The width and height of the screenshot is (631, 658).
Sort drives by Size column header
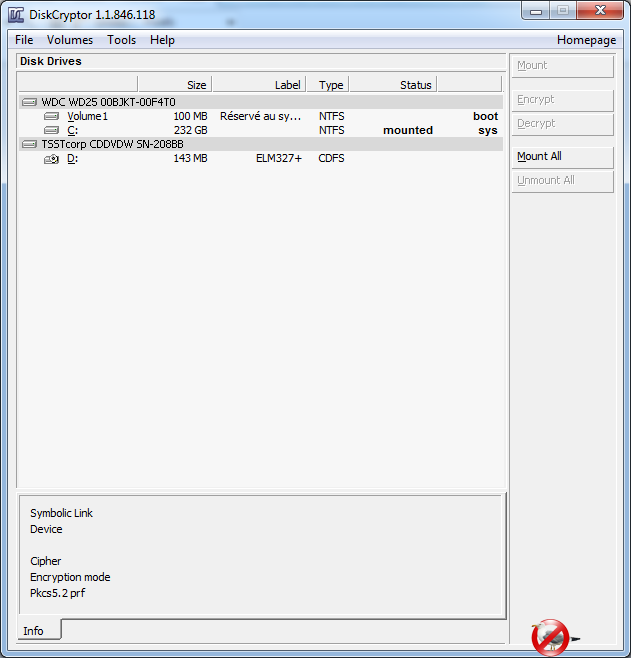pos(175,85)
